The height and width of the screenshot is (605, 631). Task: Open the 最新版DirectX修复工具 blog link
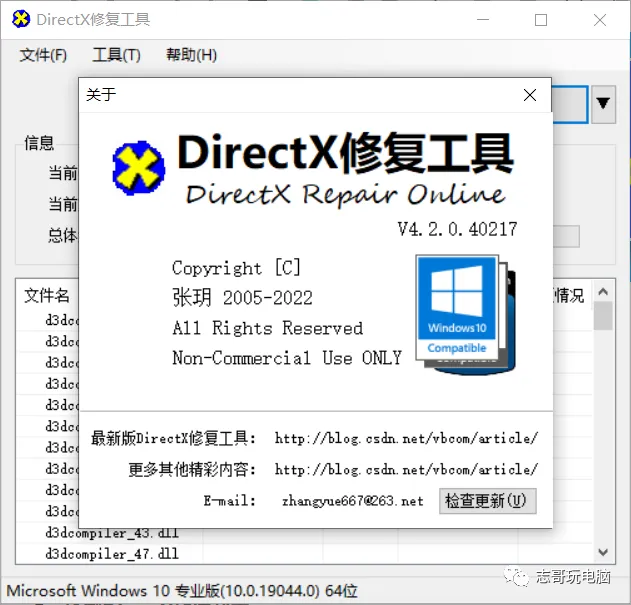click(x=406, y=439)
